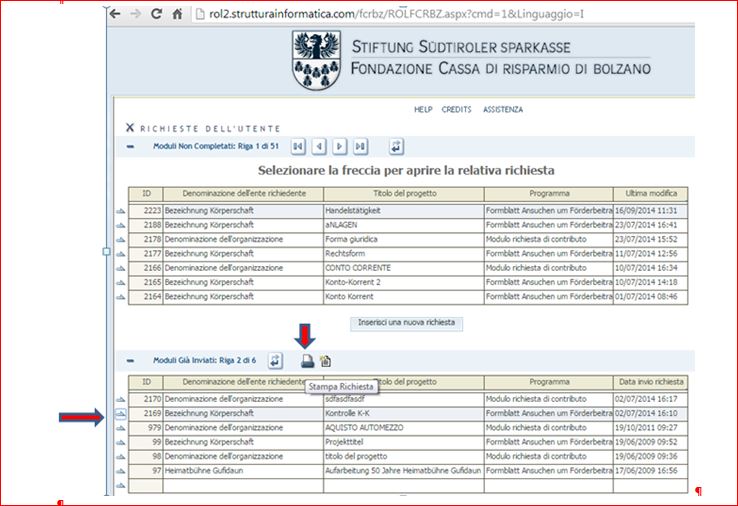
Task: Select sent request 2170 row arrow
Action: click(x=121, y=399)
